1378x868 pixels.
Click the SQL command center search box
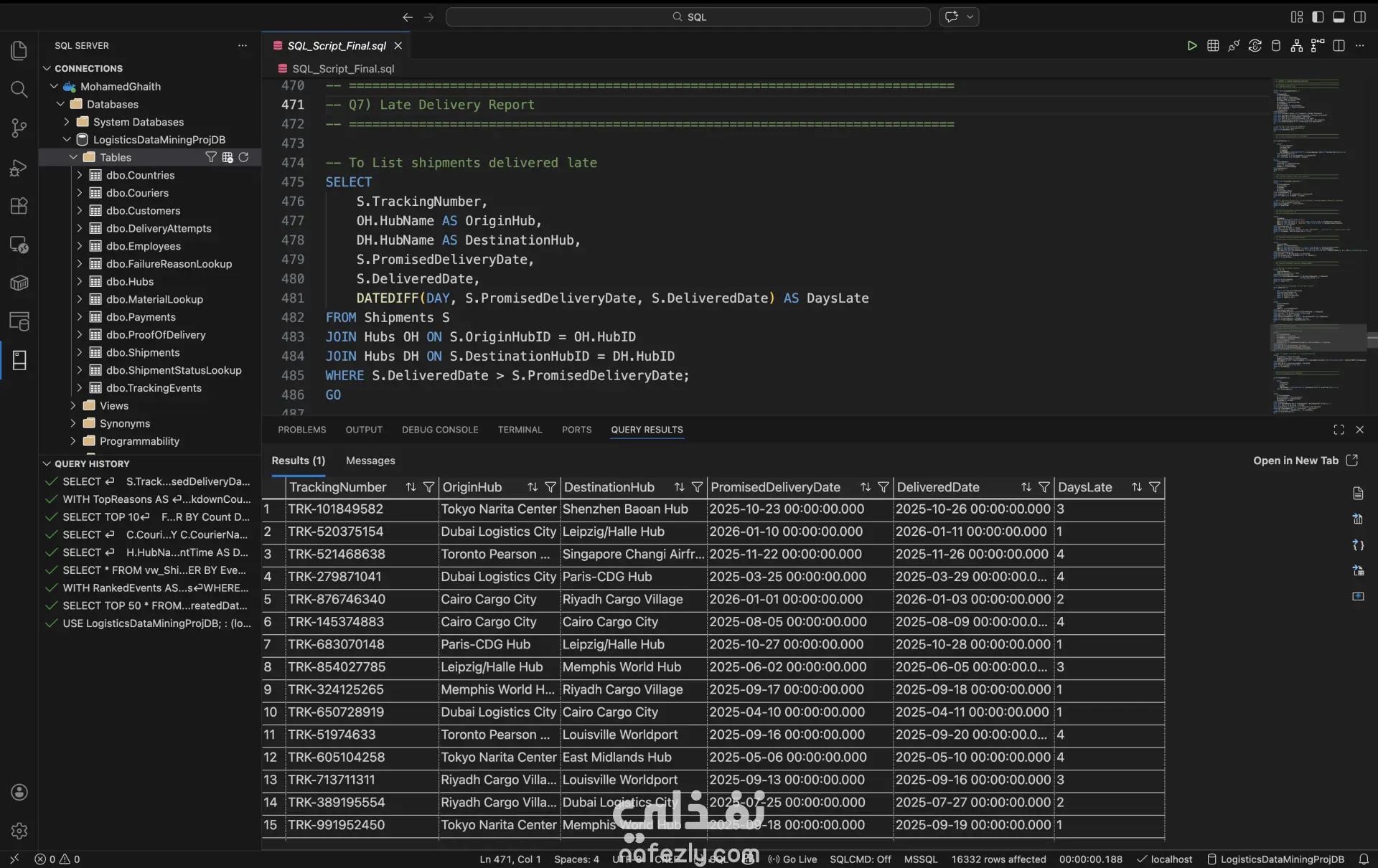click(x=688, y=16)
